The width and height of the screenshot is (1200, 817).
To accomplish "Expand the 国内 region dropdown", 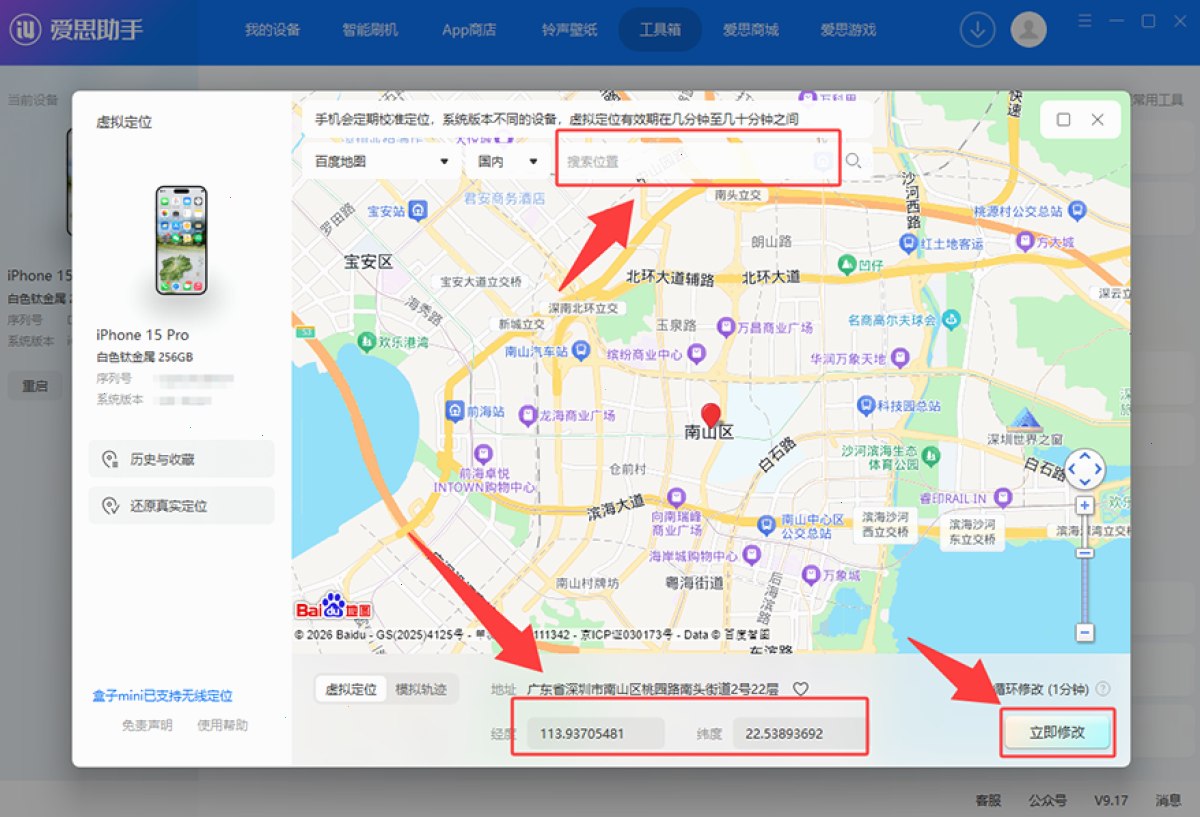I will [507, 161].
